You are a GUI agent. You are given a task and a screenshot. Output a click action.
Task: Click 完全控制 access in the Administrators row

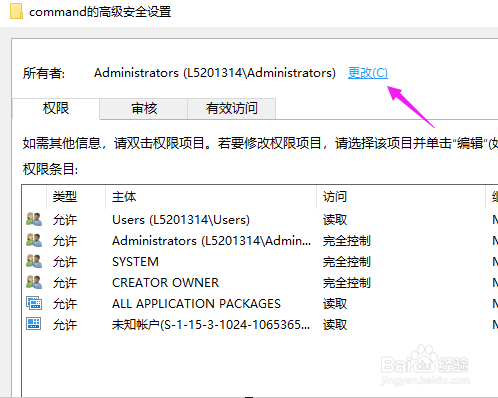pos(347,241)
